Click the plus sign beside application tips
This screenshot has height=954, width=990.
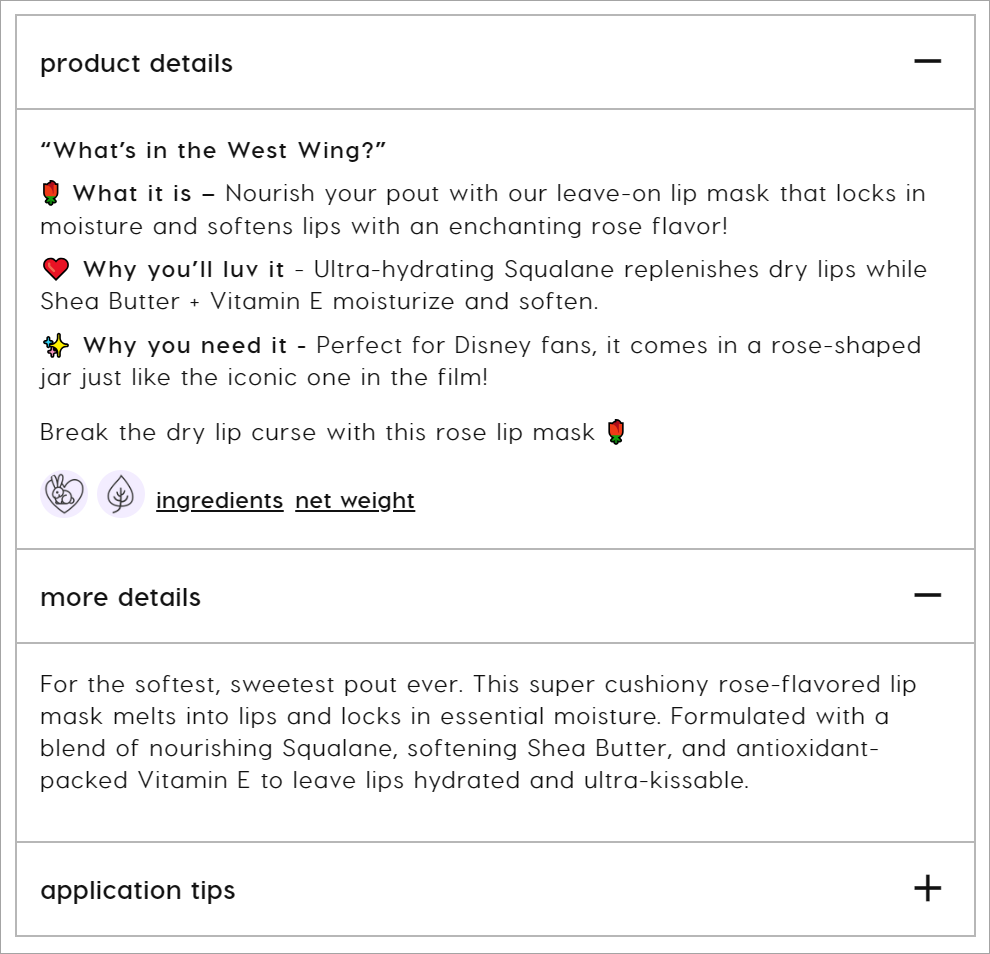coord(928,888)
